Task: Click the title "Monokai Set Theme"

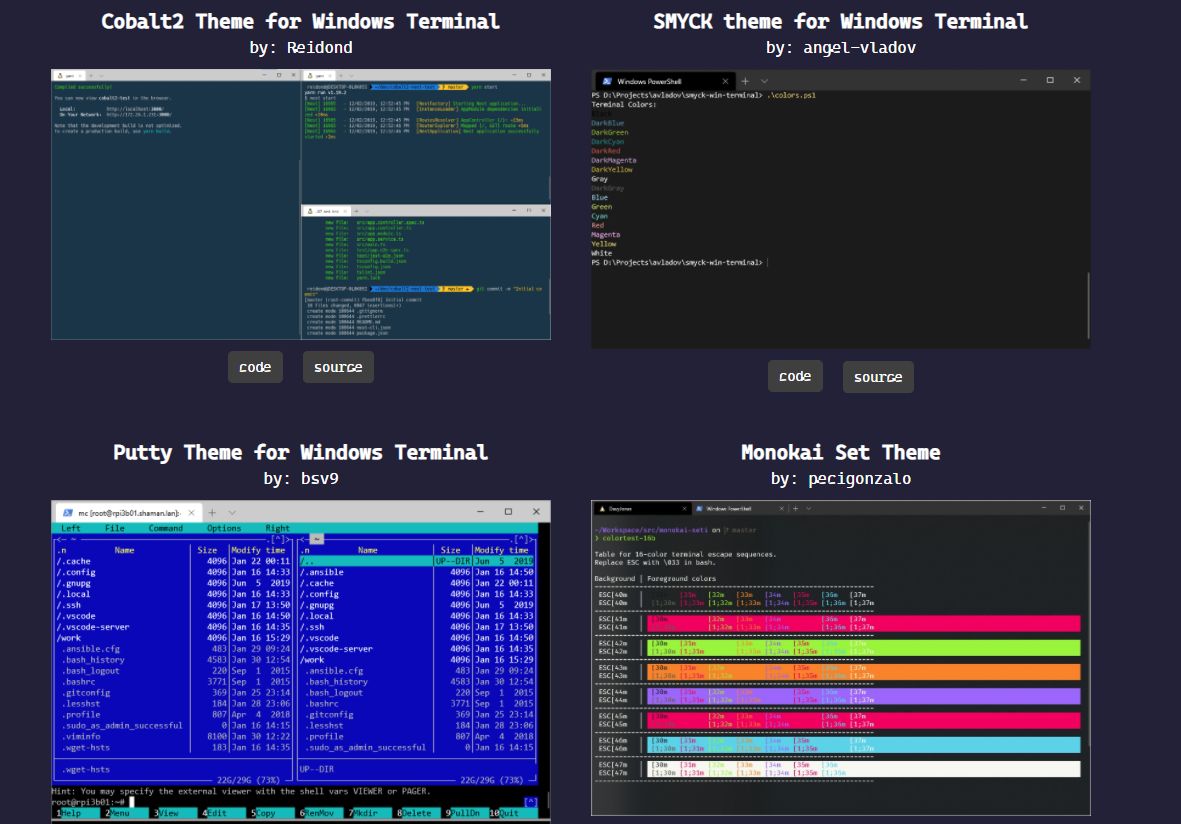Action: click(x=841, y=452)
